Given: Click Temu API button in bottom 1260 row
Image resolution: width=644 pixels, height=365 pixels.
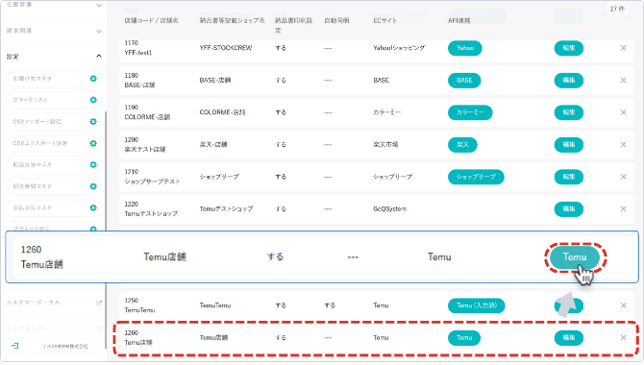Looking at the screenshot, I should click(x=464, y=337).
